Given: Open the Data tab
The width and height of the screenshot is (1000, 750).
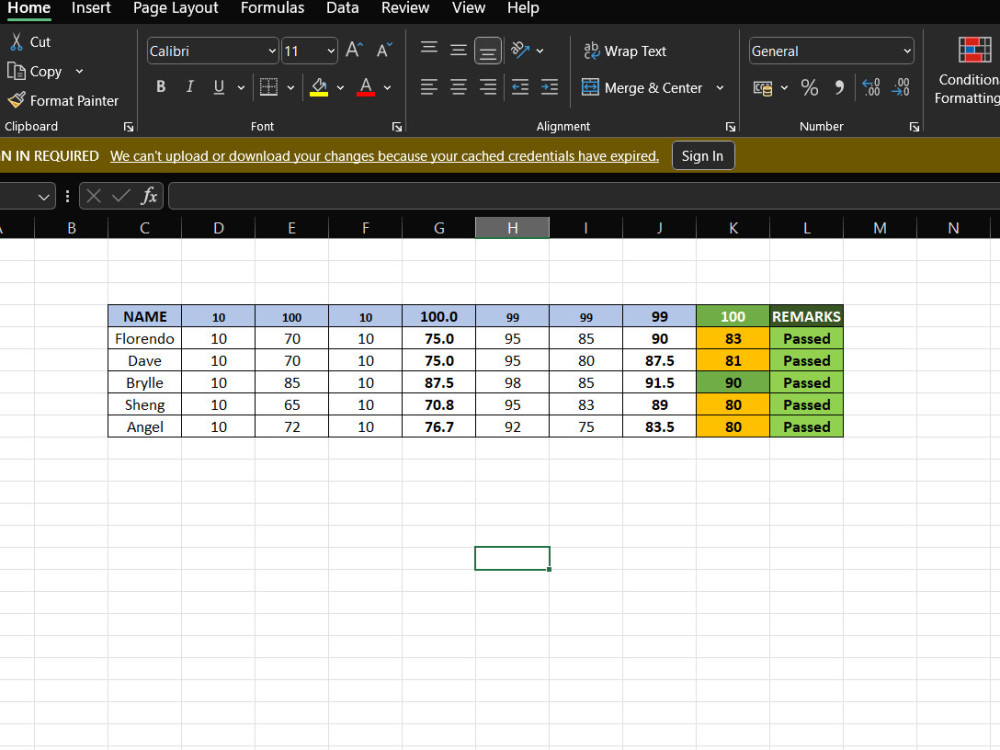Looking at the screenshot, I should pos(342,8).
